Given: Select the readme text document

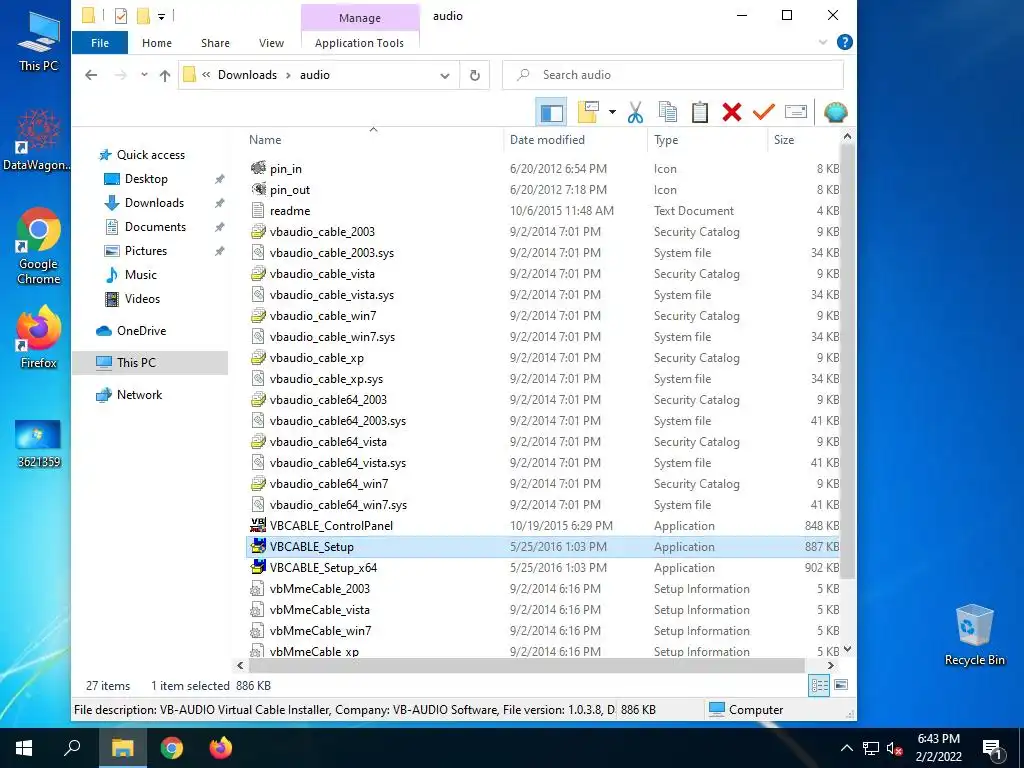Looking at the screenshot, I should click(289, 211).
